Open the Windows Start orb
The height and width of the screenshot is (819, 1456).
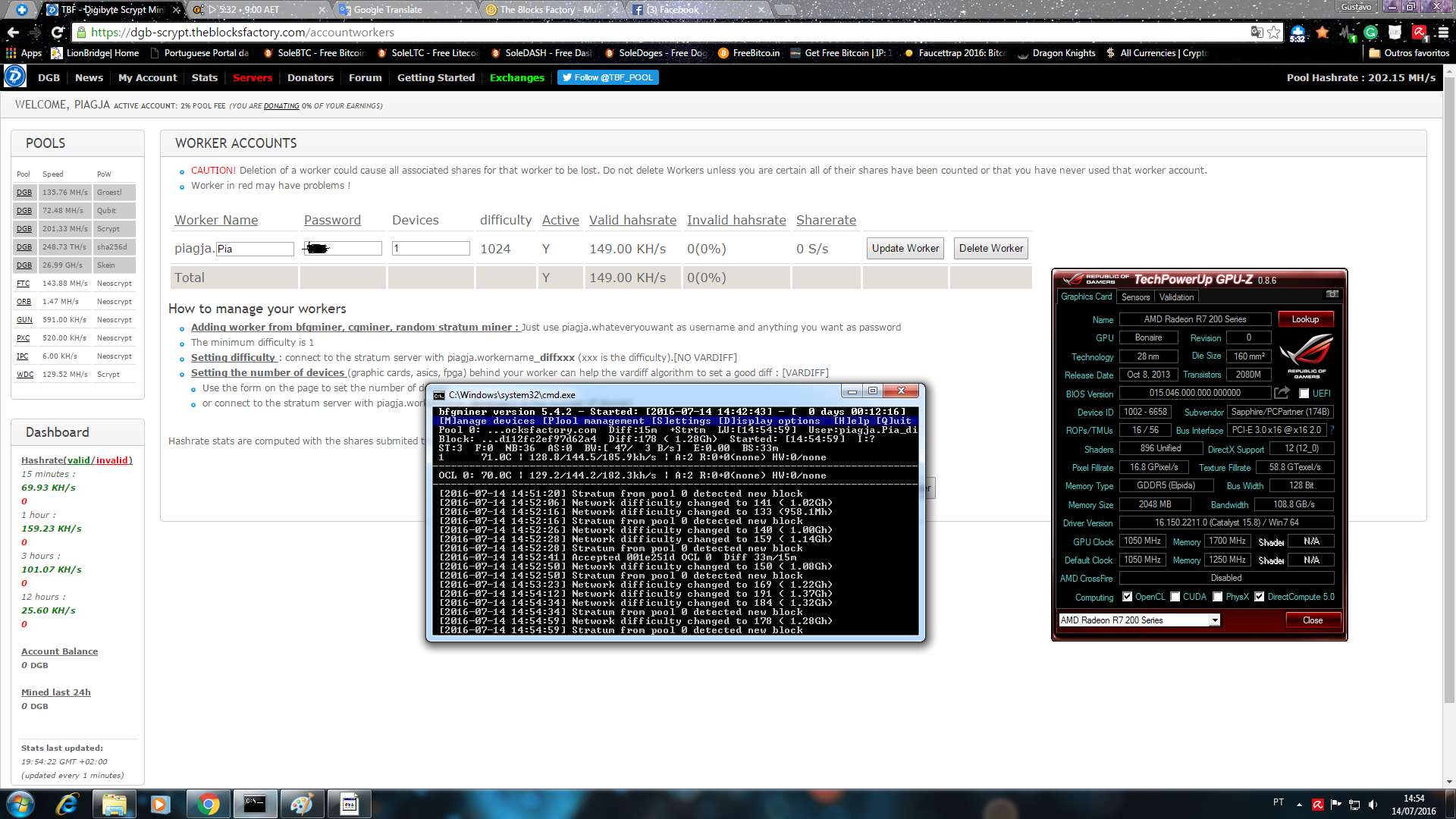coord(20,804)
